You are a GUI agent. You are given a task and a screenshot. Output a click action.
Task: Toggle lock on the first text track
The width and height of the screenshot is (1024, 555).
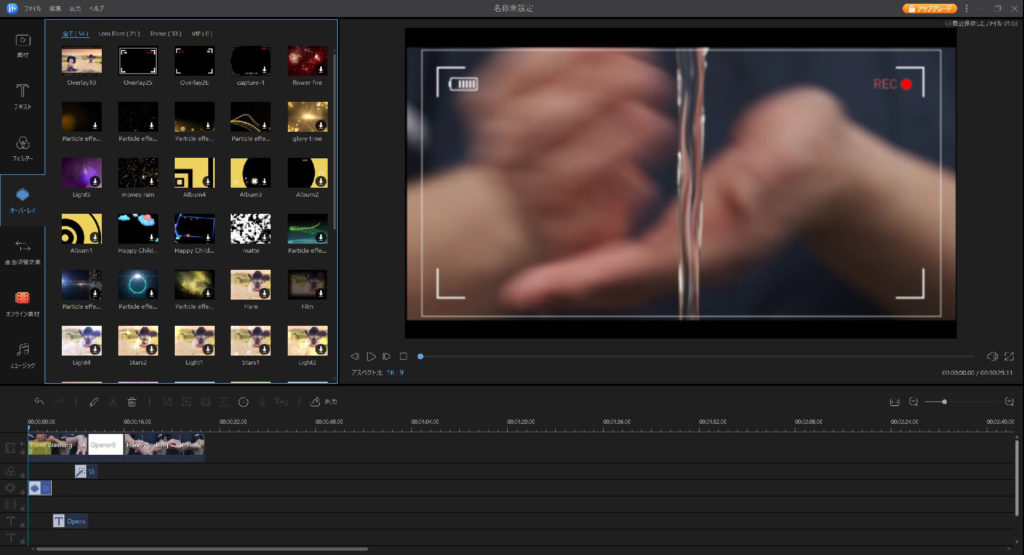tap(22, 523)
